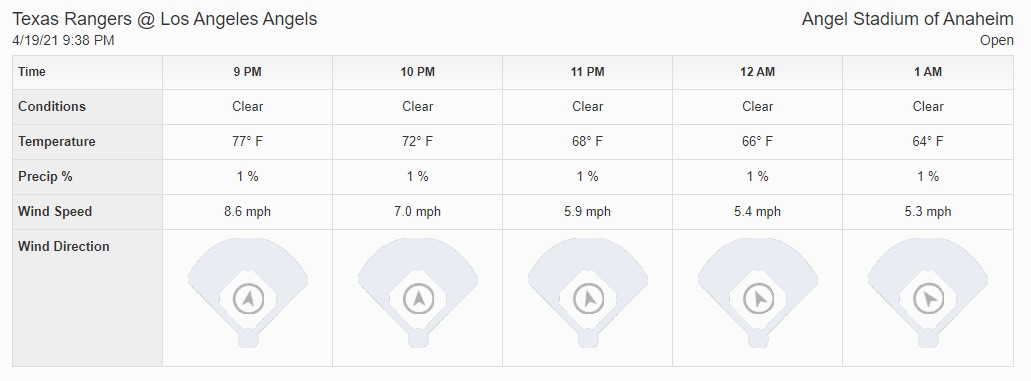Click the Conditions row label
1031x381 pixels.
(x=52, y=107)
